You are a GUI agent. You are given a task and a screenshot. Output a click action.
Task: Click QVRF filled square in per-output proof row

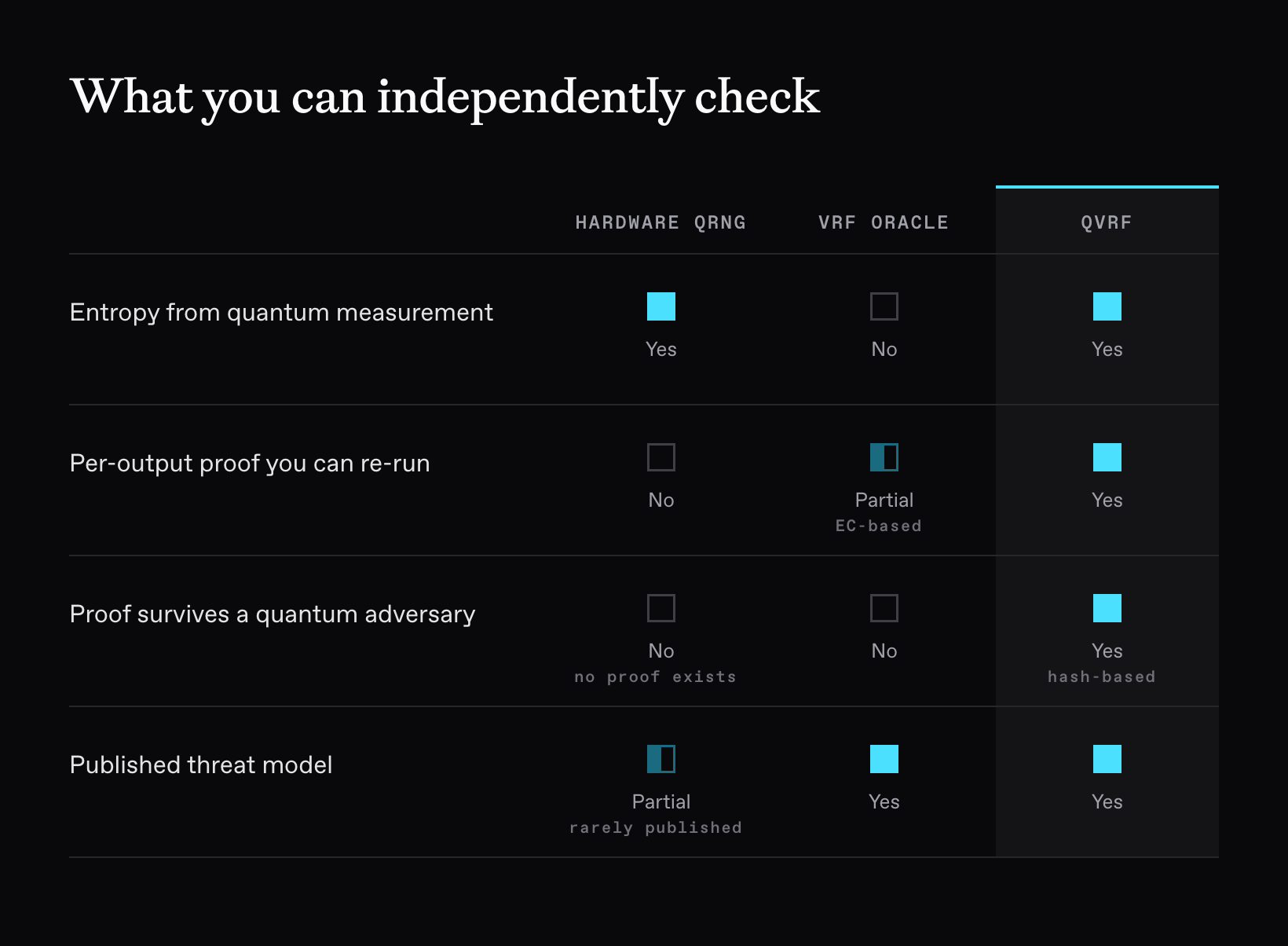tap(1107, 457)
